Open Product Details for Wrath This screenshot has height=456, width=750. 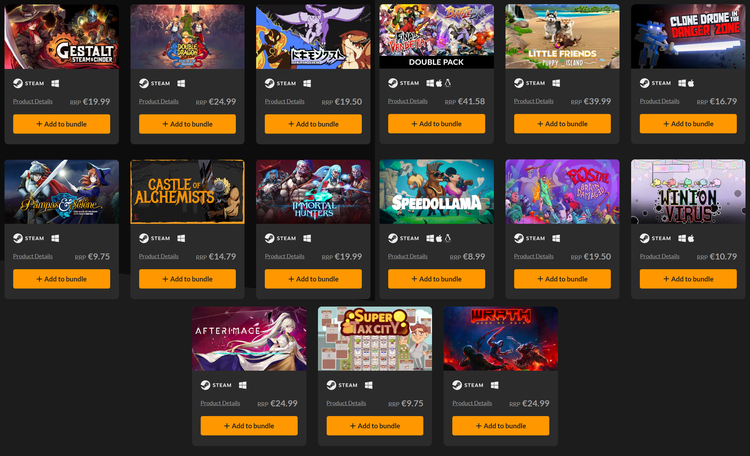point(472,403)
